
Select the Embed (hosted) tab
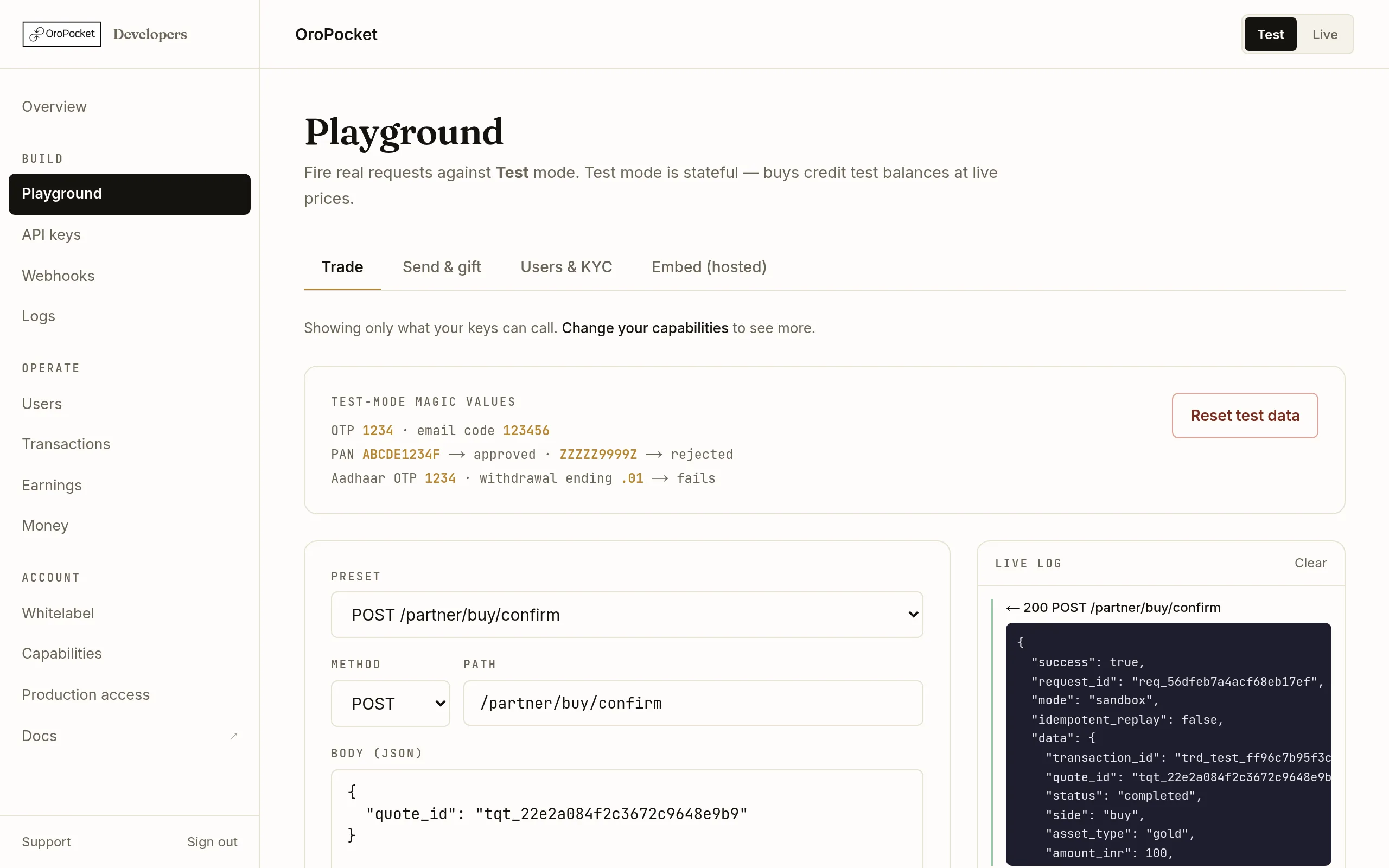tap(709, 267)
